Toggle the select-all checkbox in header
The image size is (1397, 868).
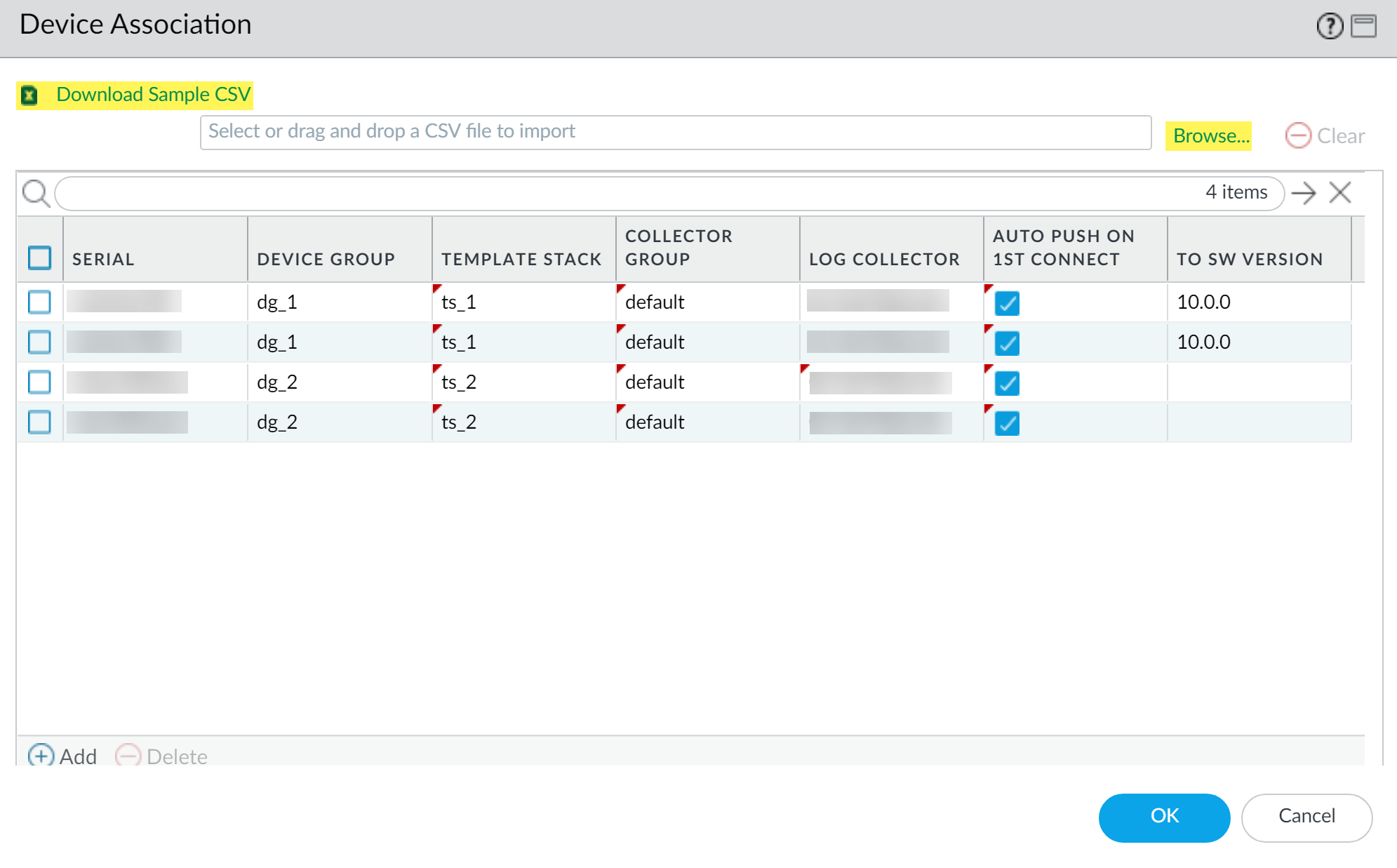click(x=40, y=258)
